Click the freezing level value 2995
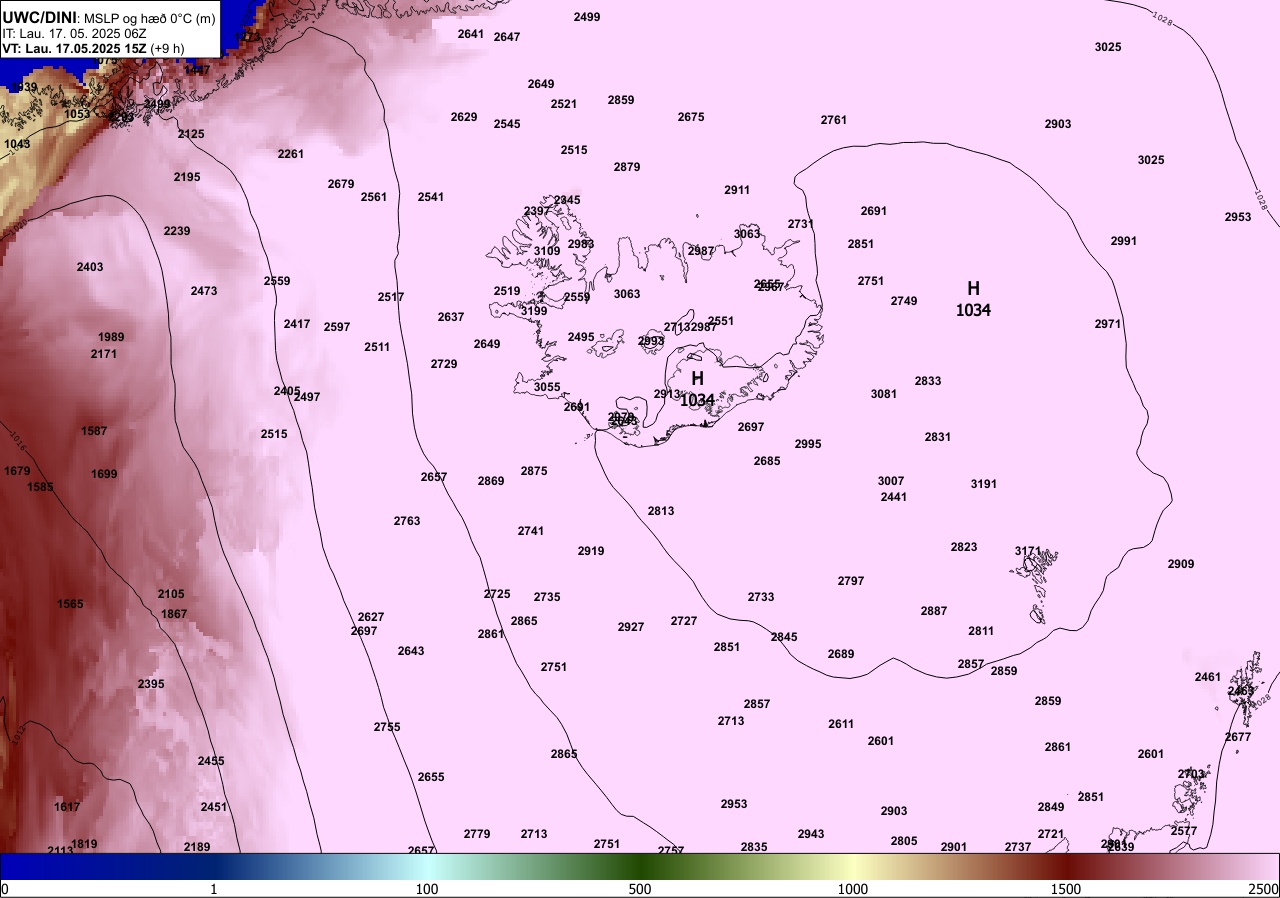 pos(808,444)
